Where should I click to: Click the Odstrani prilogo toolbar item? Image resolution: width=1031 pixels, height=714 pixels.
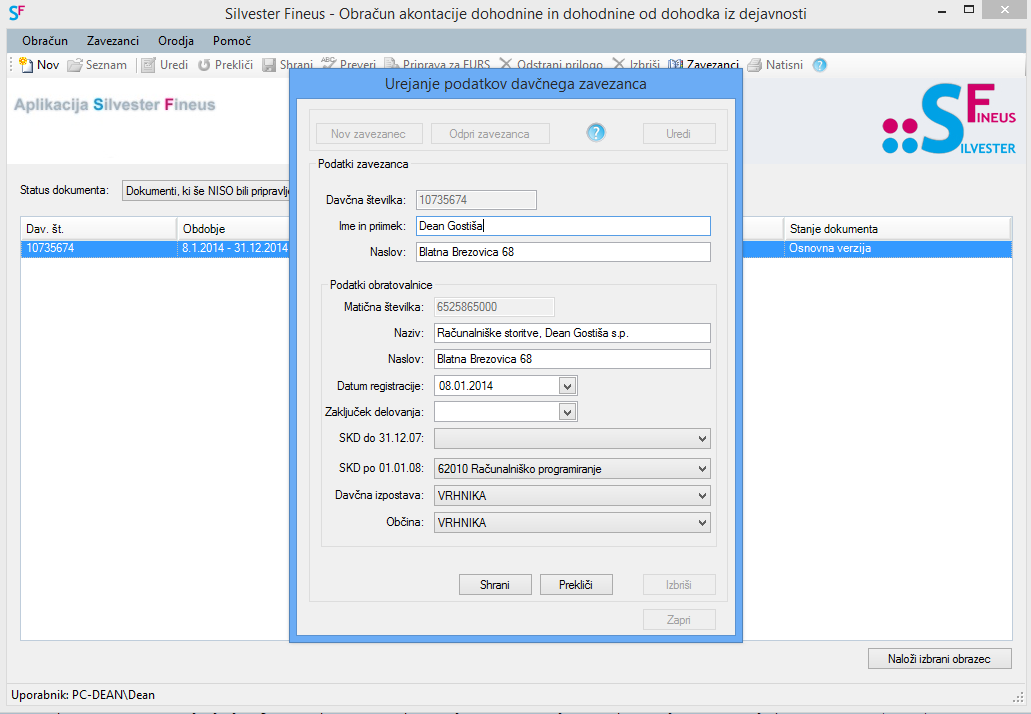551,64
